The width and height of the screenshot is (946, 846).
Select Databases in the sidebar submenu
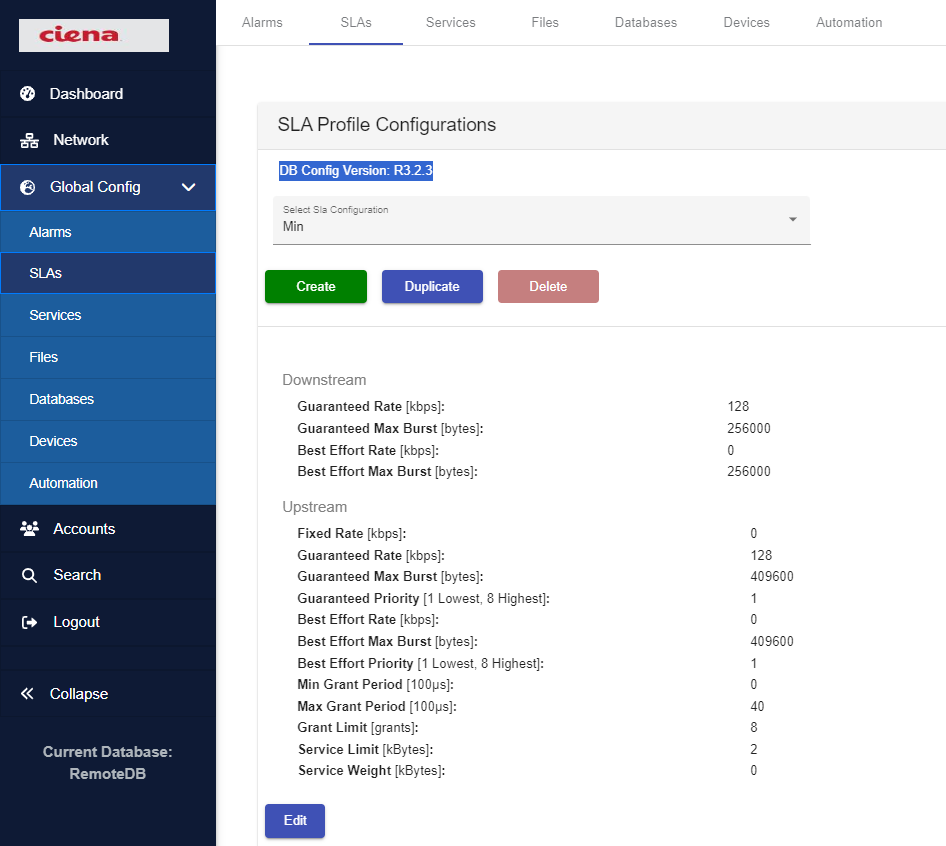point(108,399)
